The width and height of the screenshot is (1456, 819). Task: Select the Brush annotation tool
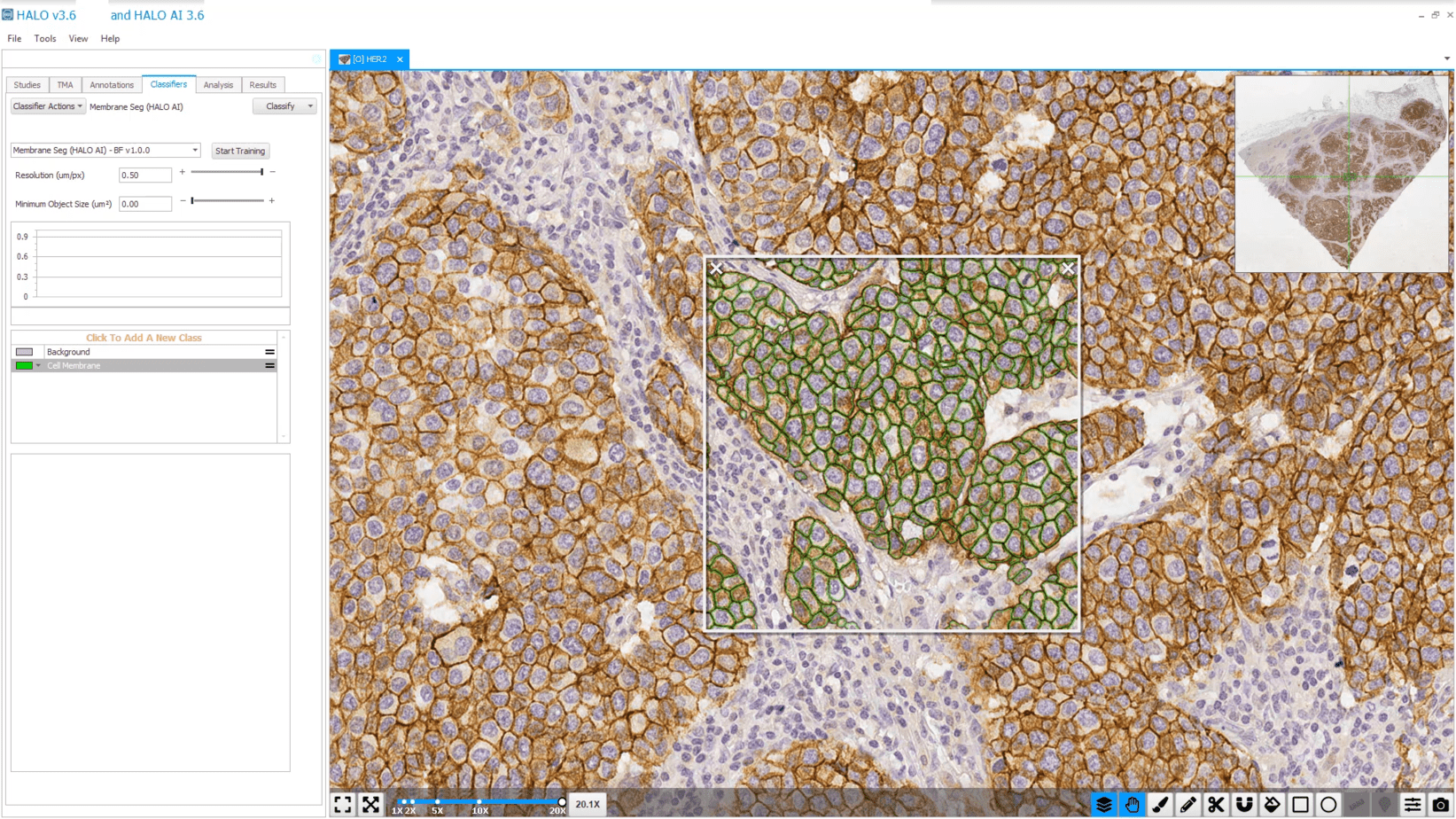1160,805
